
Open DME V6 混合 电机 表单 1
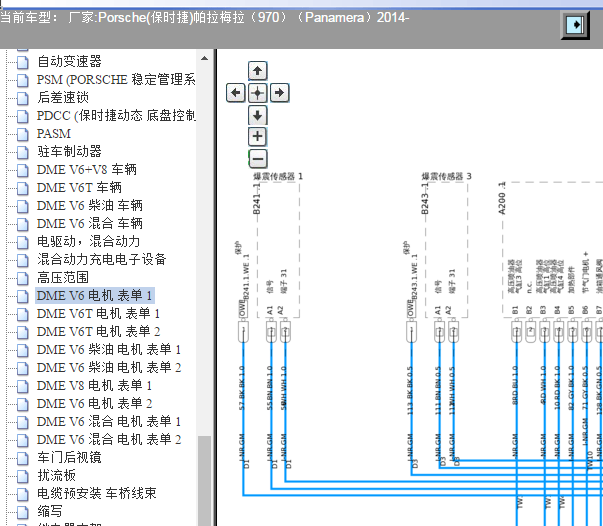(108, 422)
